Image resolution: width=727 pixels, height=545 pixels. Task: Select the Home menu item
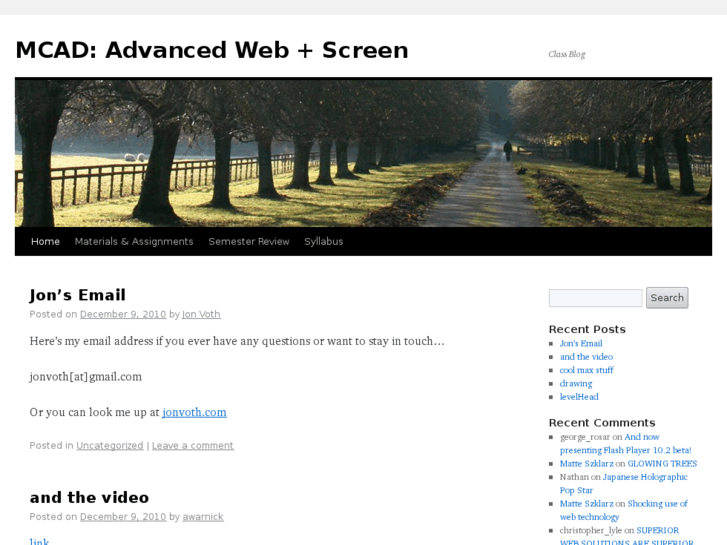coord(45,241)
